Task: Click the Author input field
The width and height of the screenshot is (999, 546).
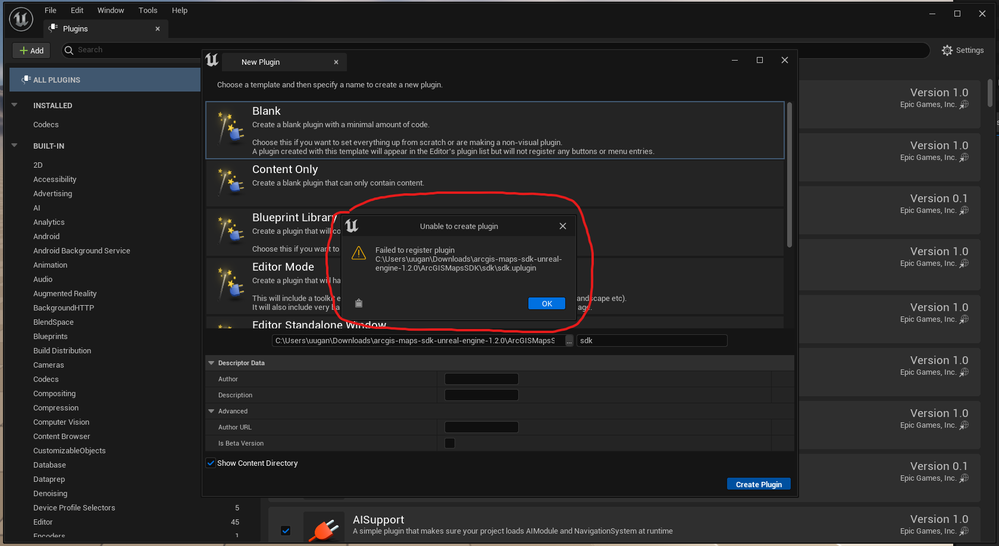Action: click(481, 379)
